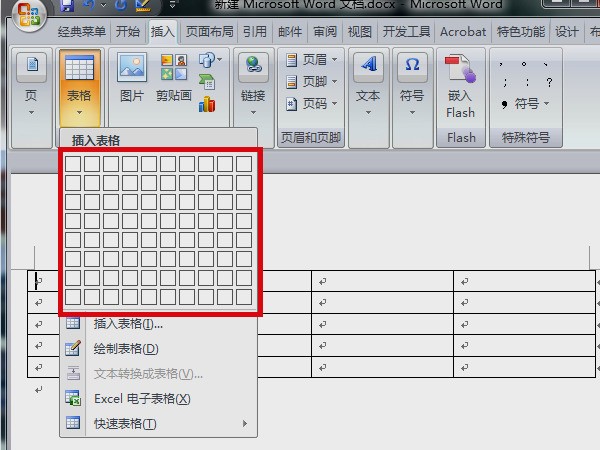Screen dimensions: 600x450
Task: Choose 插入表格(I)... menu entry
Action: [x=158, y=324]
